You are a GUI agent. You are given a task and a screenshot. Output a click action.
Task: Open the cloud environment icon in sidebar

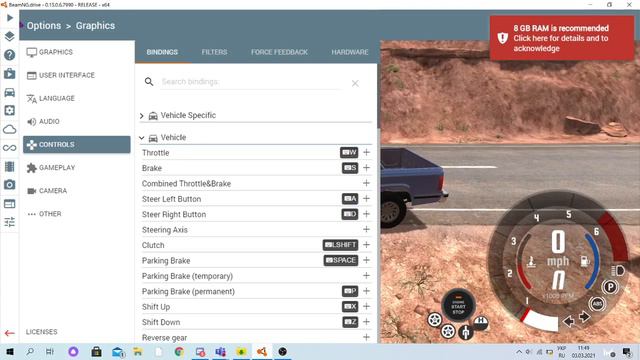(x=10, y=130)
